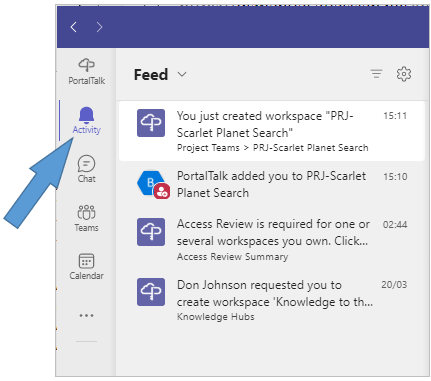Image resolution: width=431 pixels, height=381 pixels.
Task: Open 'Access Review is required' notification
Action: (x=273, y=232)
